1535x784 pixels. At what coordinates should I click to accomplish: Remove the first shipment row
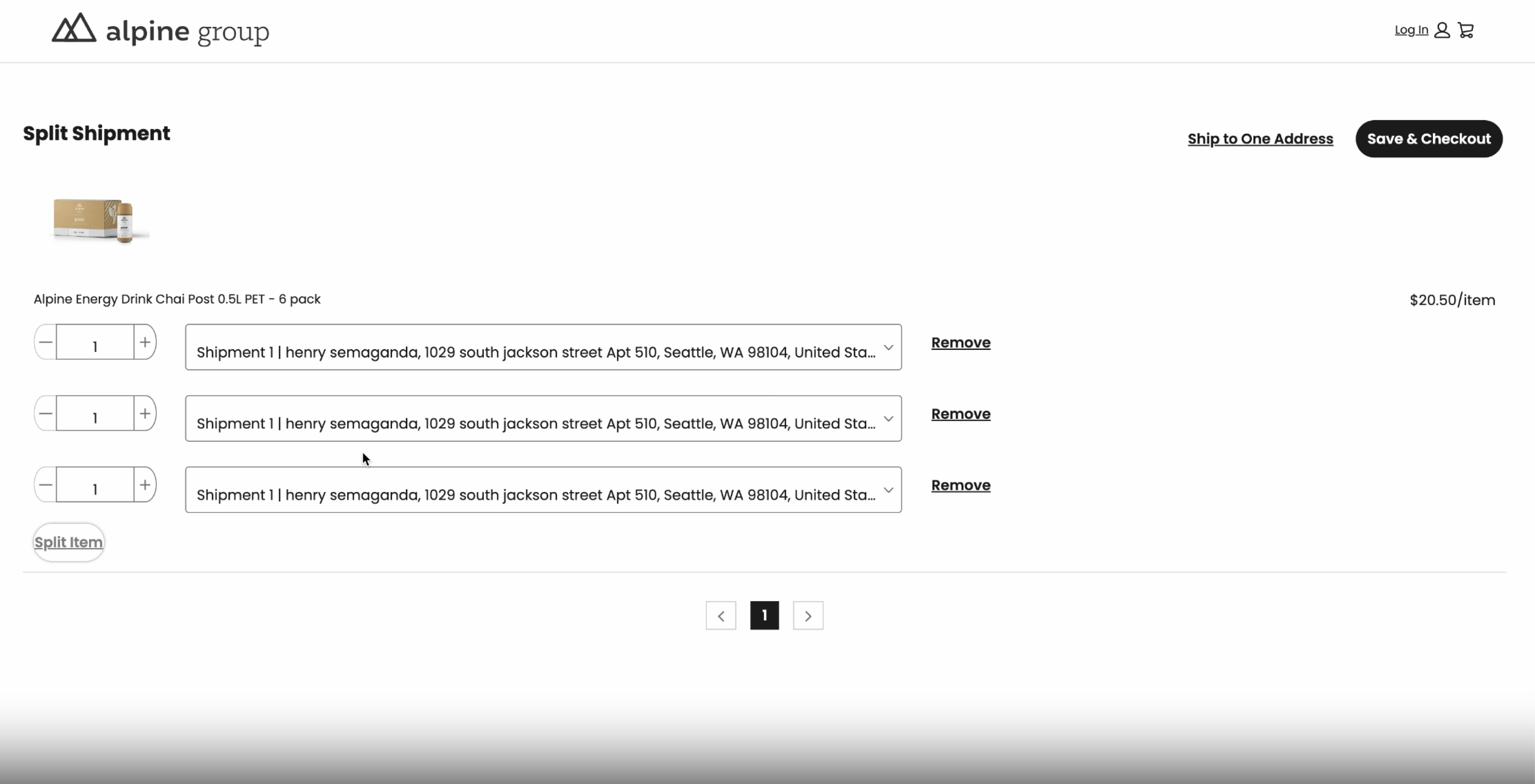[x=960, y=342]
